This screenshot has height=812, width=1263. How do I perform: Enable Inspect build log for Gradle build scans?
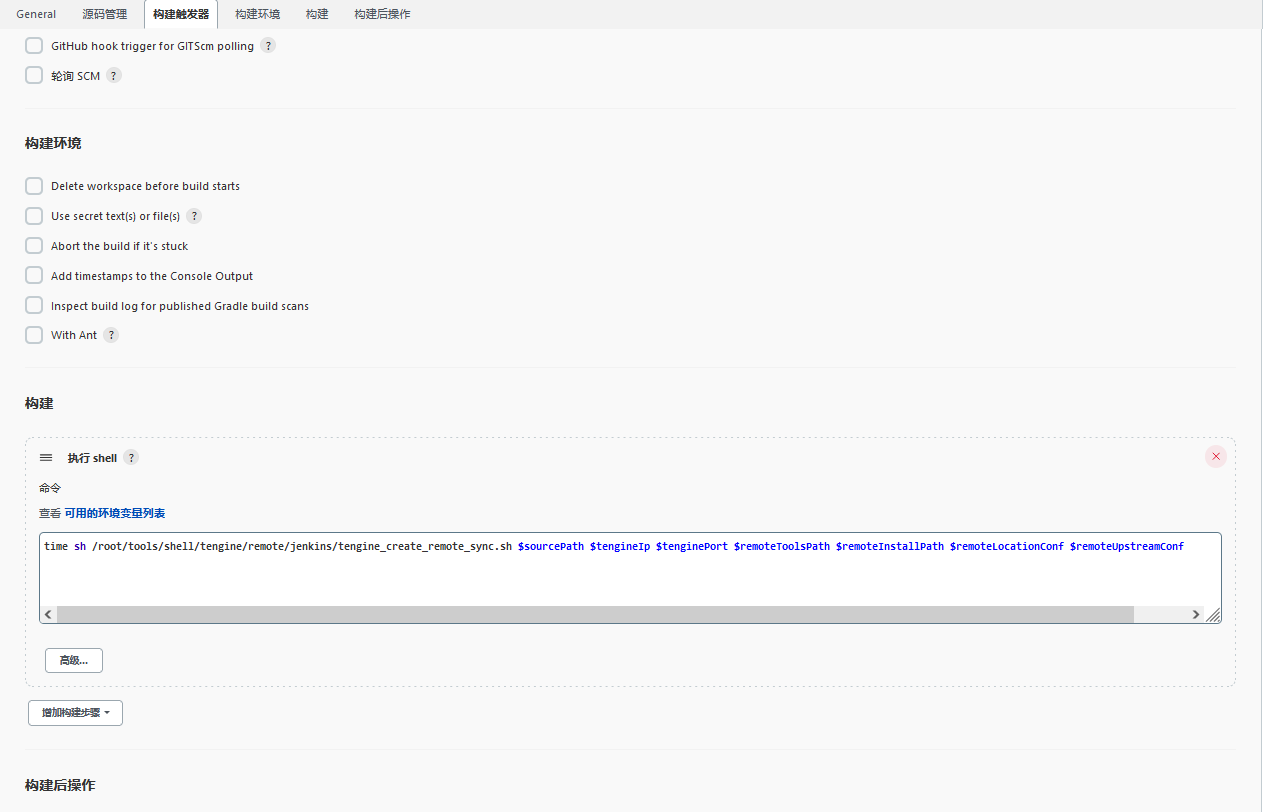34,306
